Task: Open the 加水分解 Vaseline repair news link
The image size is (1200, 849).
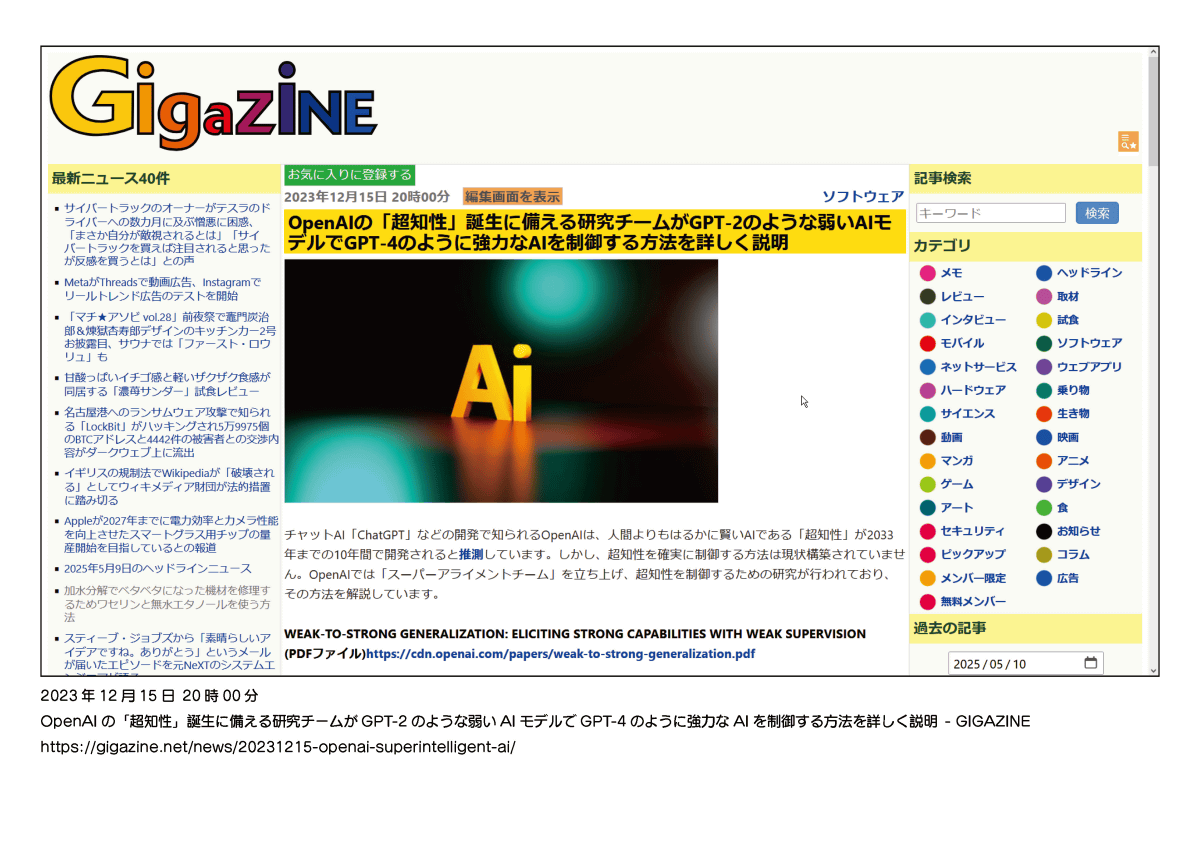Action: point(167,604)
